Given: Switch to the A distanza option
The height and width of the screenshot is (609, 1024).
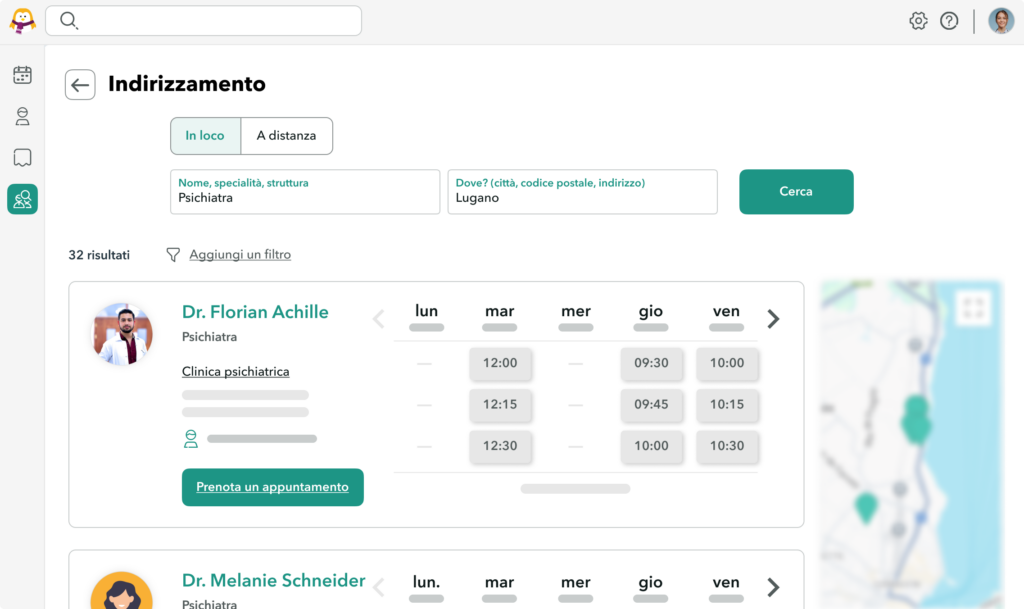Looking at the screenshot, I should click(x=287, y=135).
